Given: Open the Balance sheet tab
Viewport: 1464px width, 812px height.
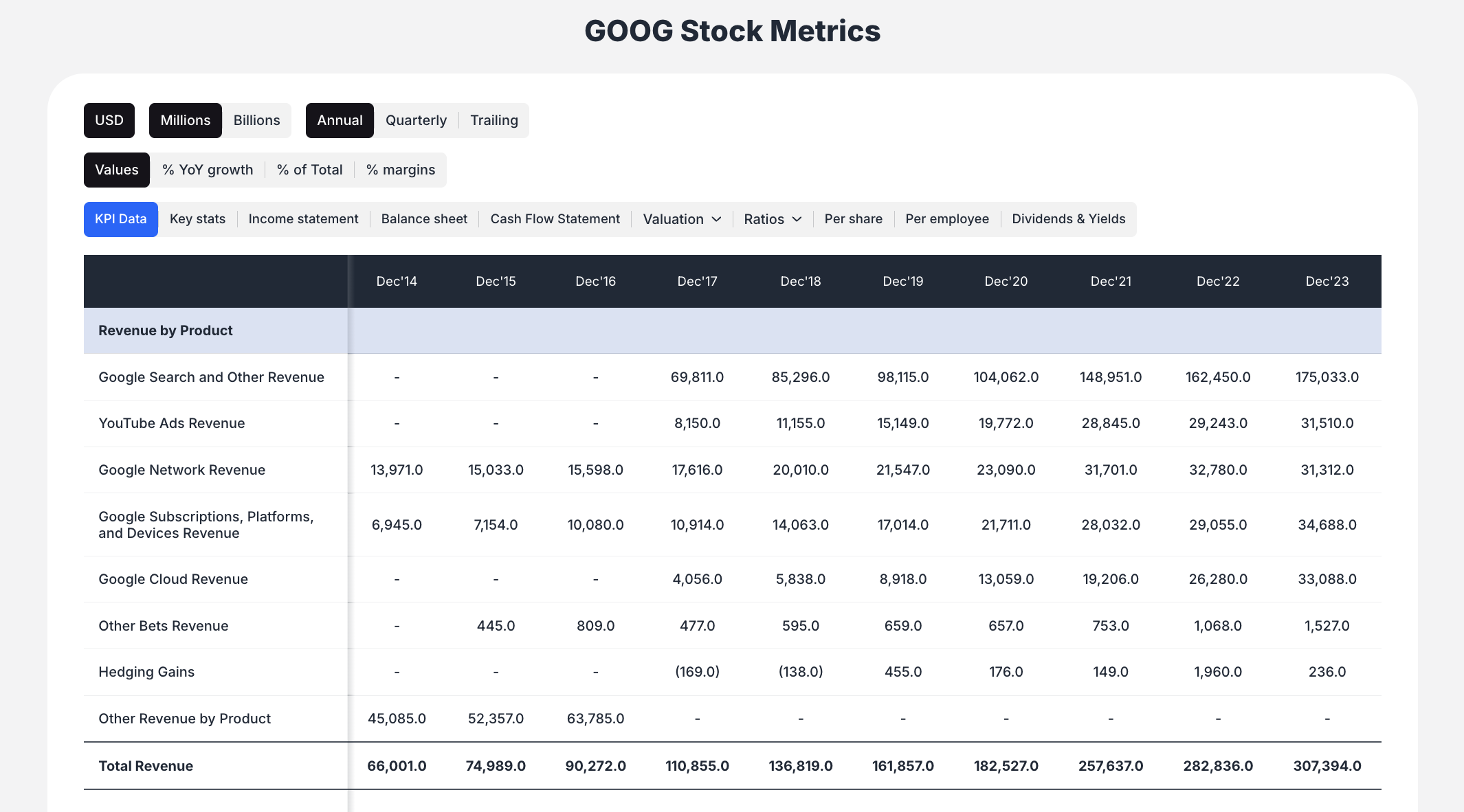Looking at the screenshot, I should 424,218.
